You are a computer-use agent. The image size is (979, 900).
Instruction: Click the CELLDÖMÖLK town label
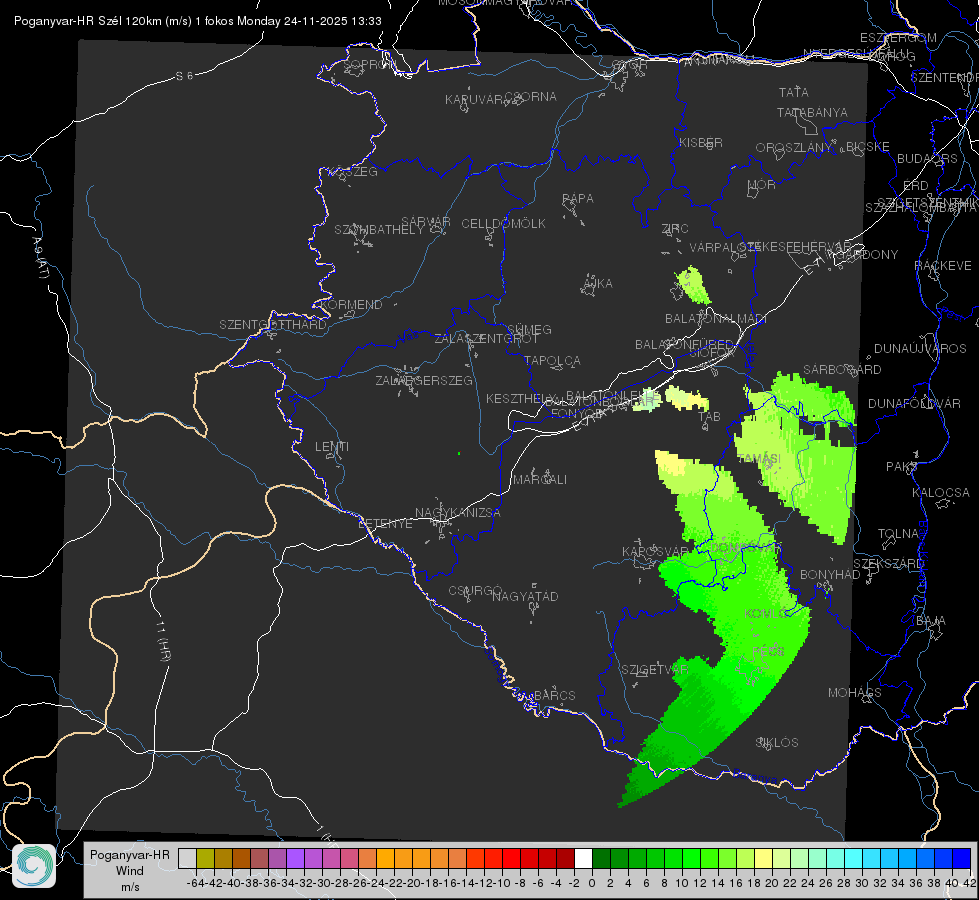click(x=504, y=224)
